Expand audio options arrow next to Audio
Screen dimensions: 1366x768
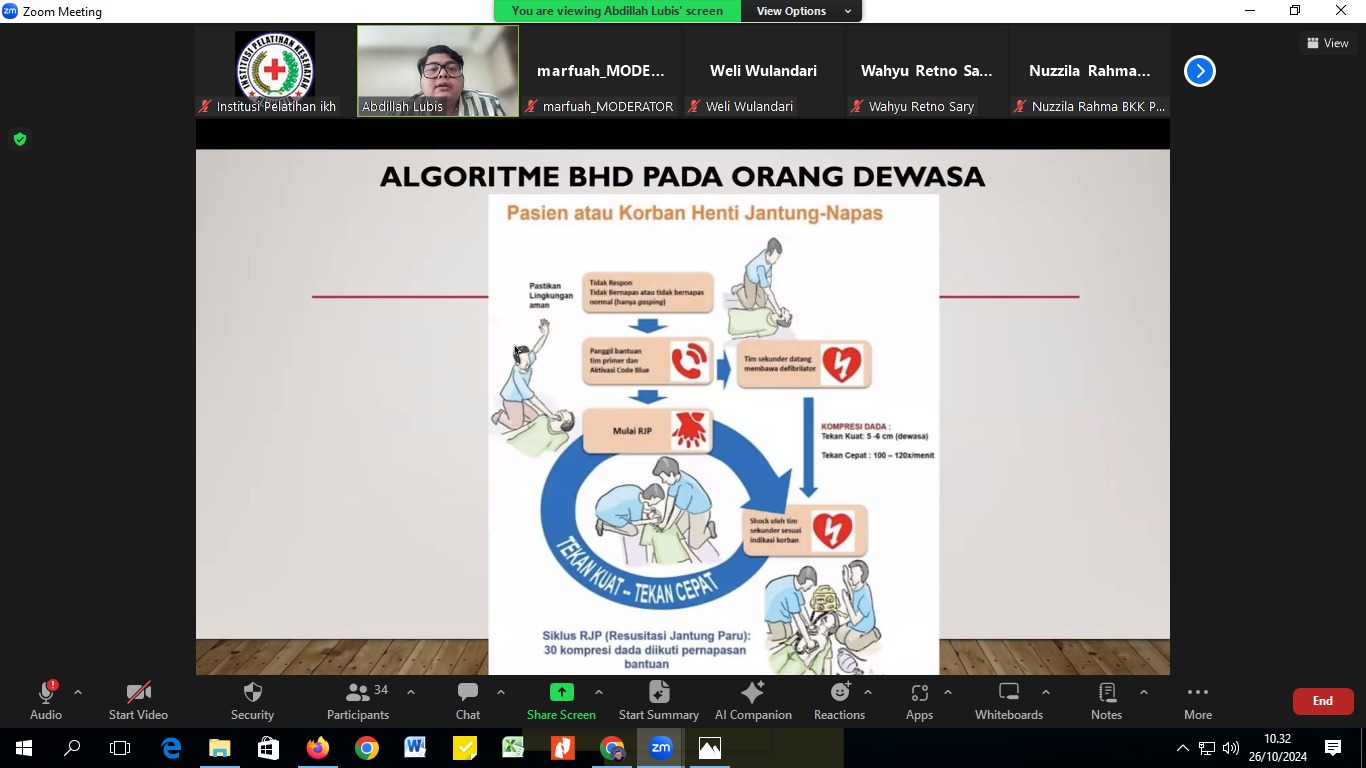tap(78, 692)
